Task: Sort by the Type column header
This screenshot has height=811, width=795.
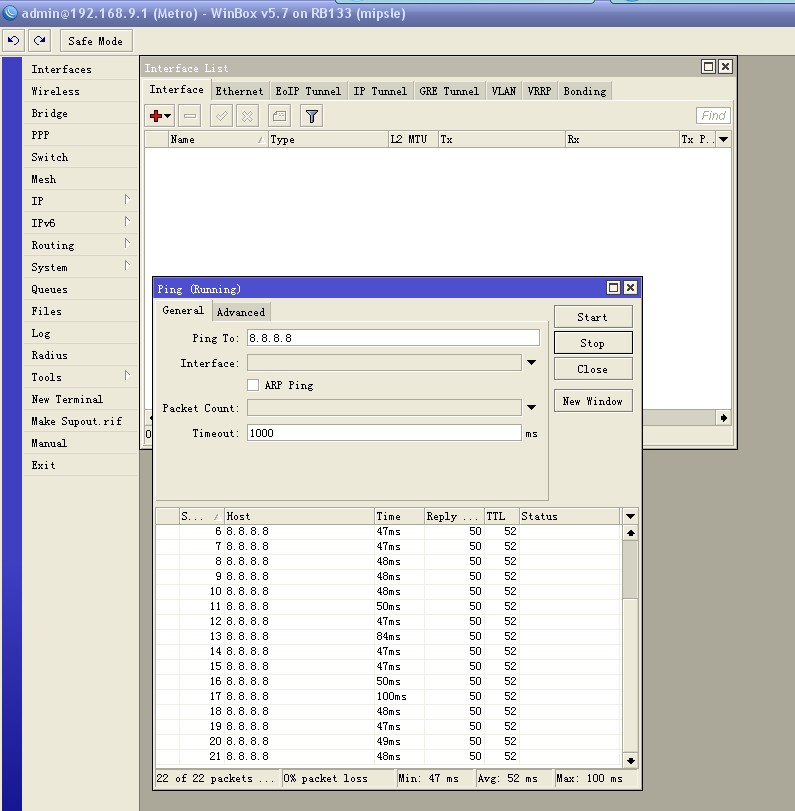Action: [x=328, y=139]
